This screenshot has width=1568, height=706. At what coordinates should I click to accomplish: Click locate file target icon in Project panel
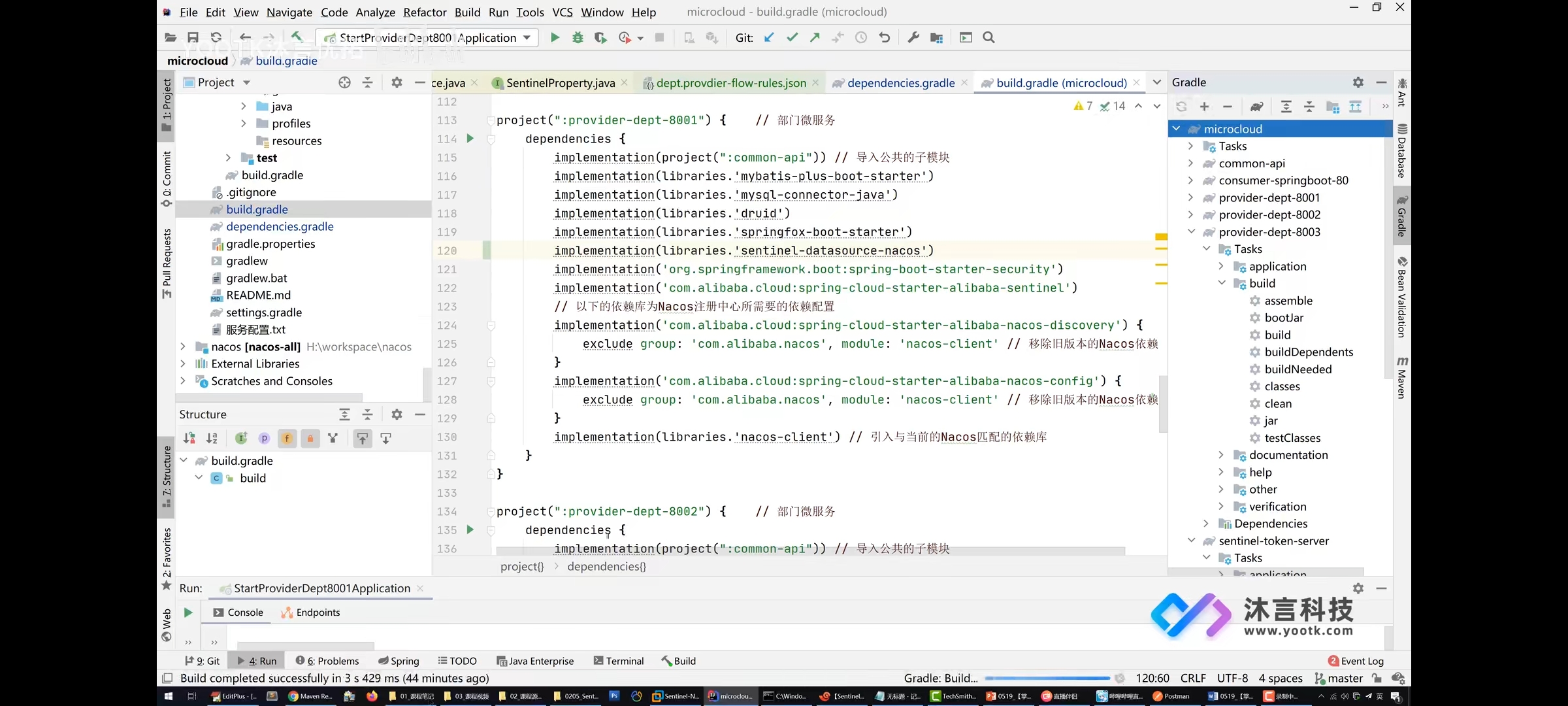pos(344,82)
